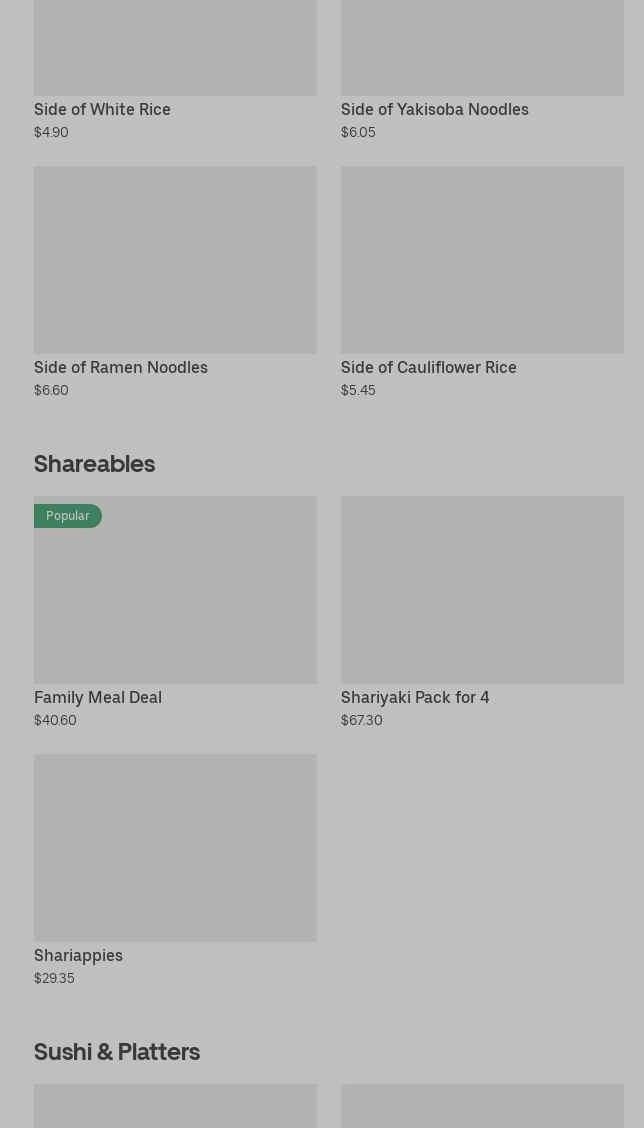This screenshot has width=644, height=1128.
Task: Click the $67.30 Shariyaki Pack price
Action: pos(361,720)
